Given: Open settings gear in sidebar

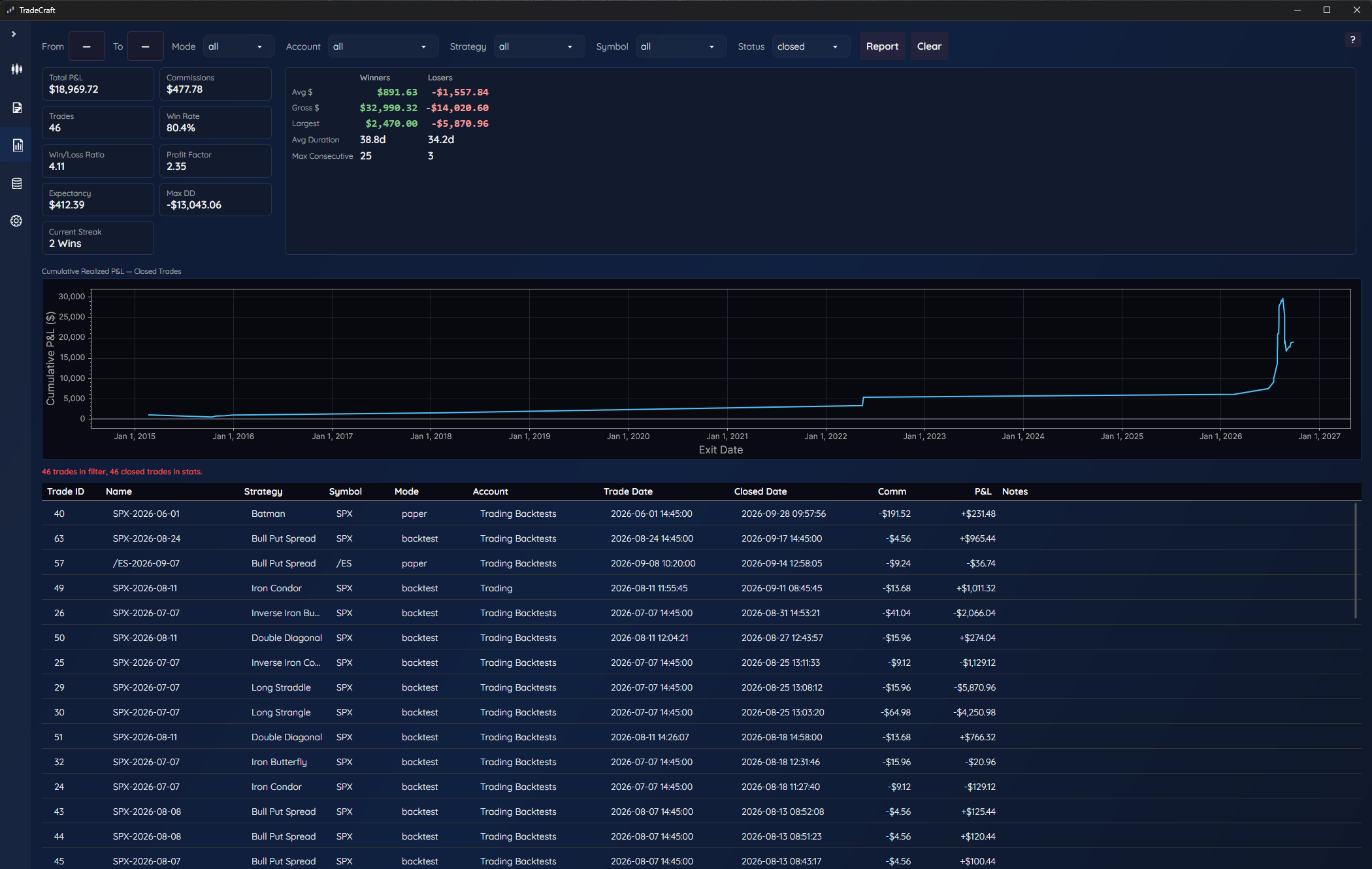Looking at the screenshot, I should click(17, 221).
